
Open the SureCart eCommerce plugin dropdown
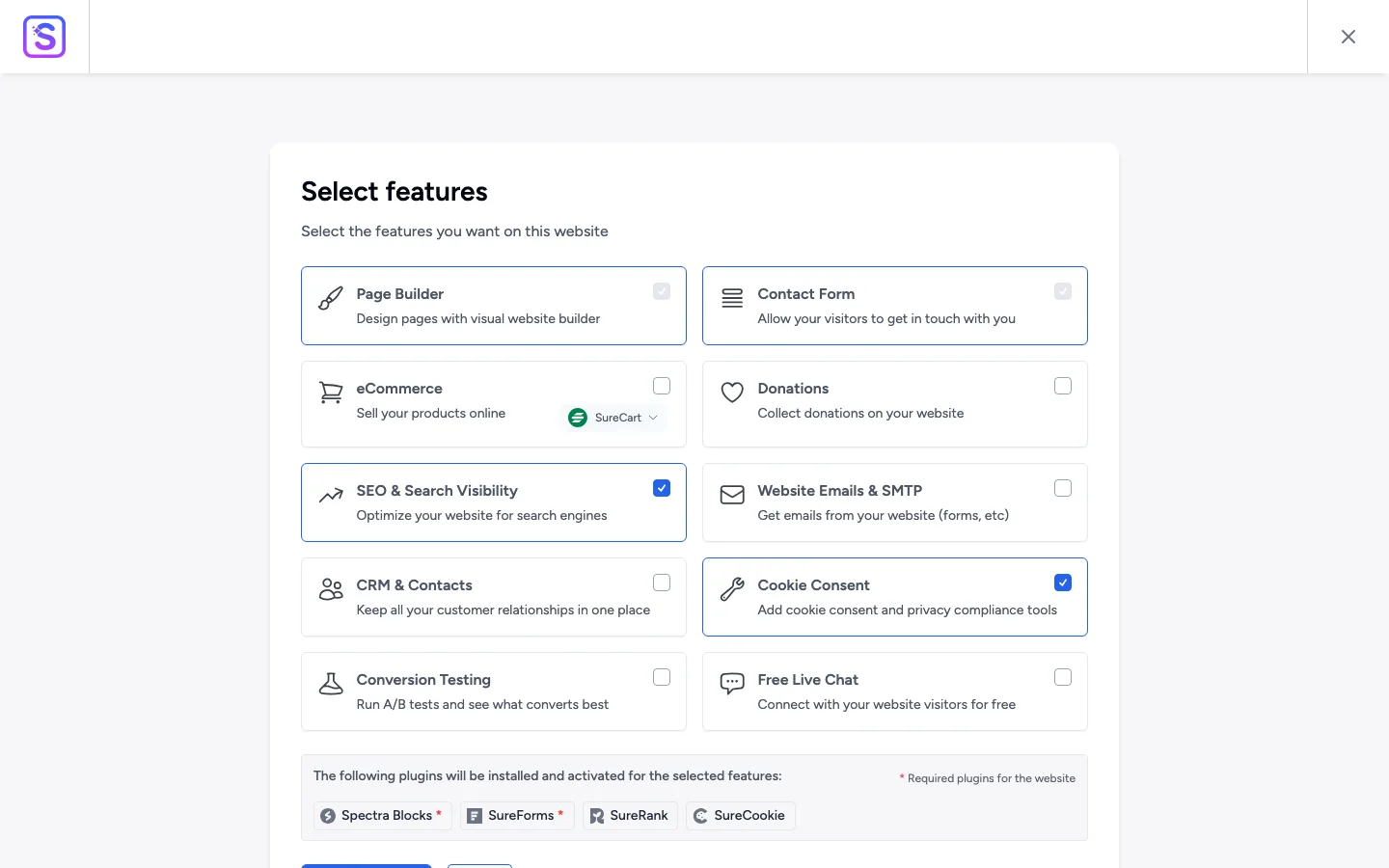point(613,418)
